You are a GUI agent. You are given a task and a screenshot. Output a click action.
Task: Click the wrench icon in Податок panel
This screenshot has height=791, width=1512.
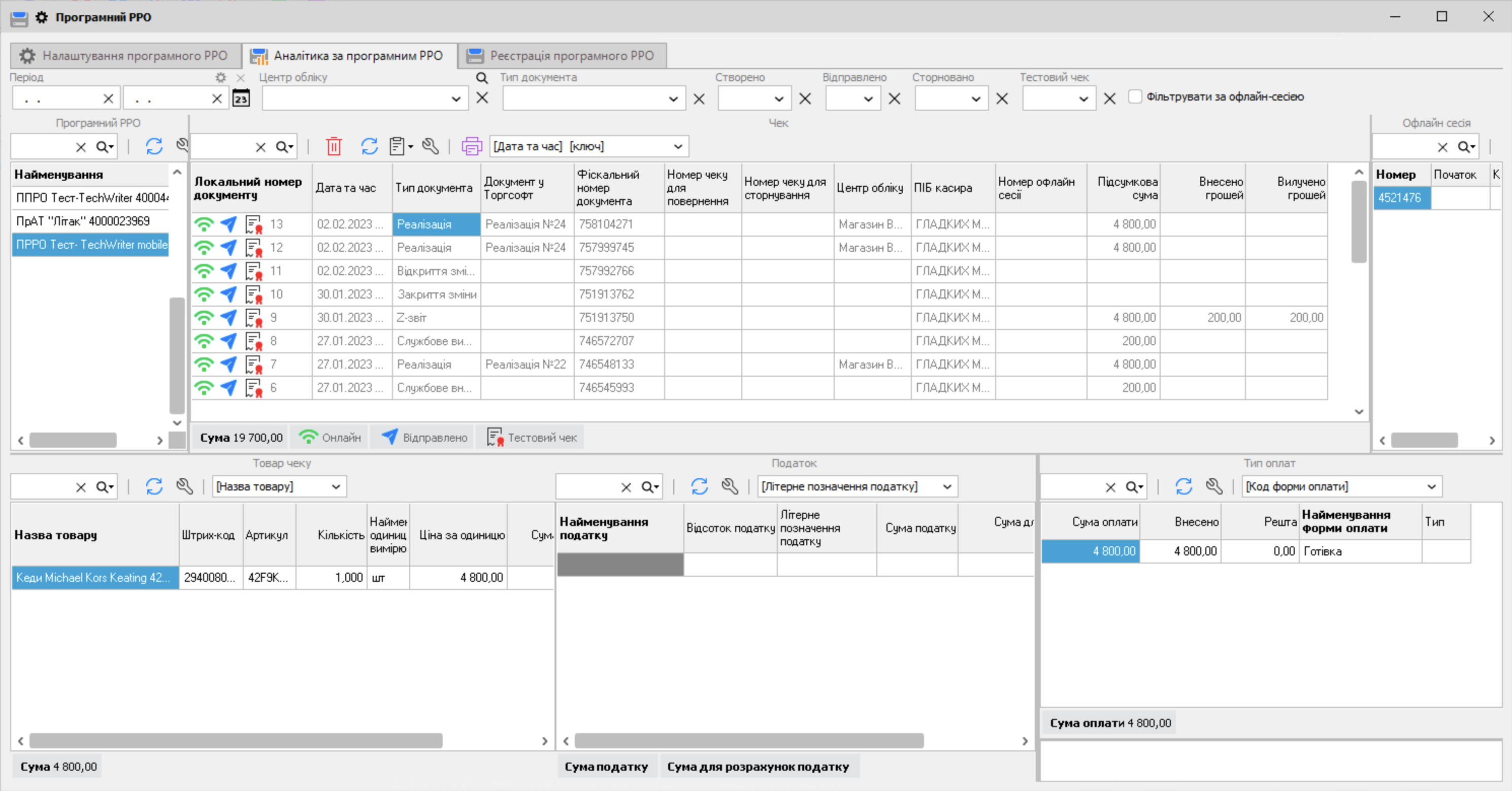pyautogui.click(x=730, y=486)
